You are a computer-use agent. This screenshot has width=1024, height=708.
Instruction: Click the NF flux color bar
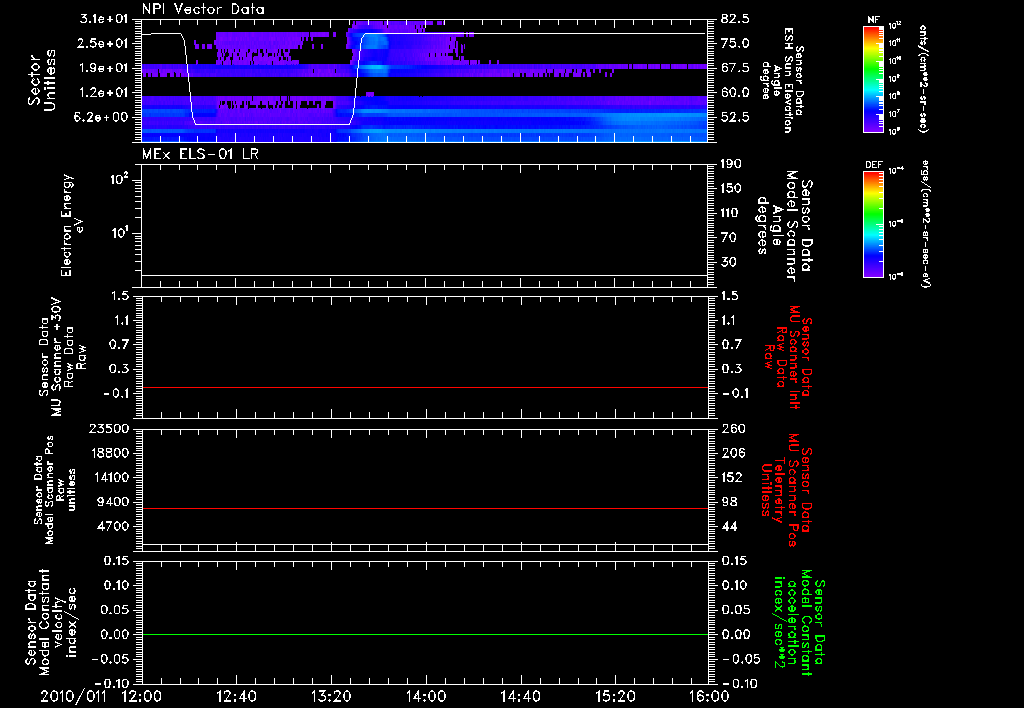coord(873,78)
